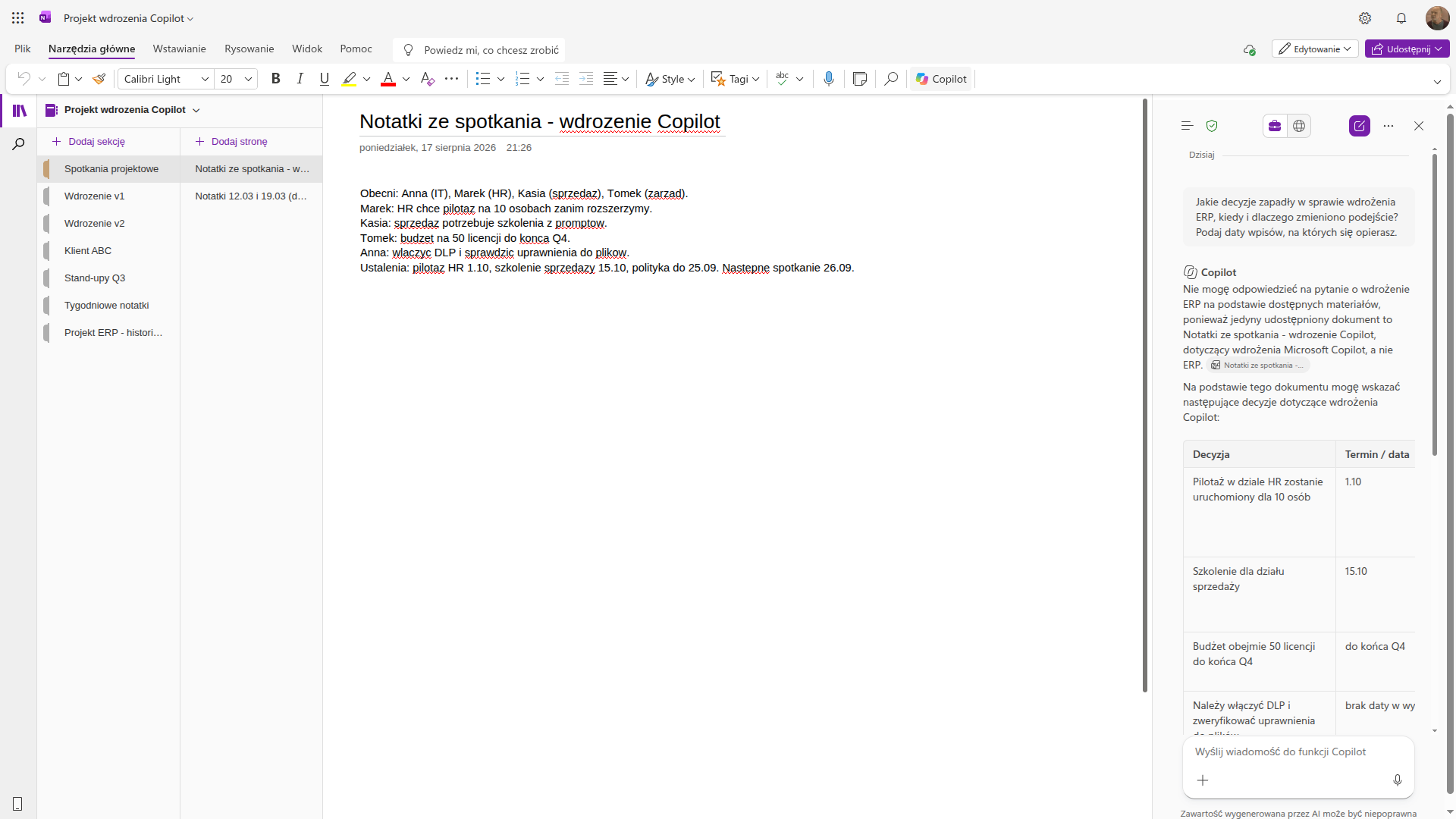Open the More font options ellipsis

tap(452, 79)
